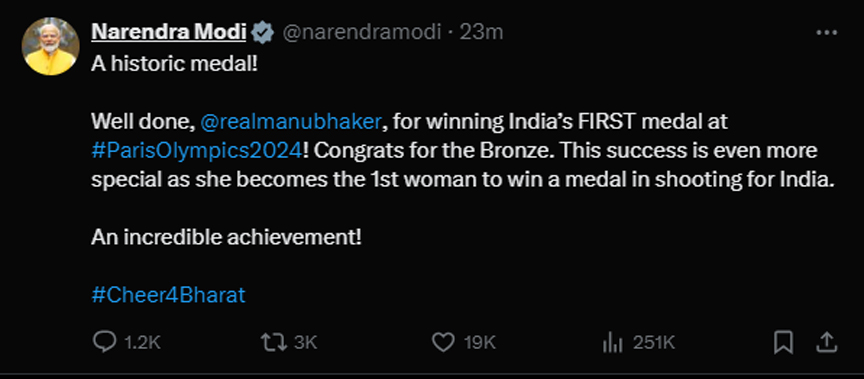Click the Narendra Modi display name
The width and height of the screenshot is (864, 379).
[x=169, y=33]
